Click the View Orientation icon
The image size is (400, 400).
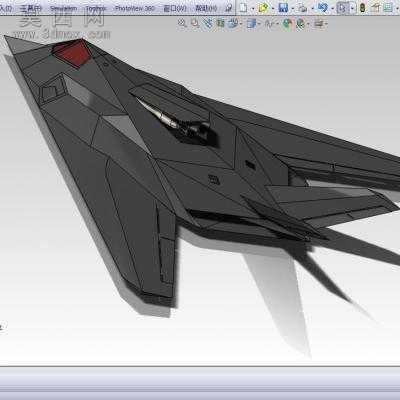coord(233,23)
